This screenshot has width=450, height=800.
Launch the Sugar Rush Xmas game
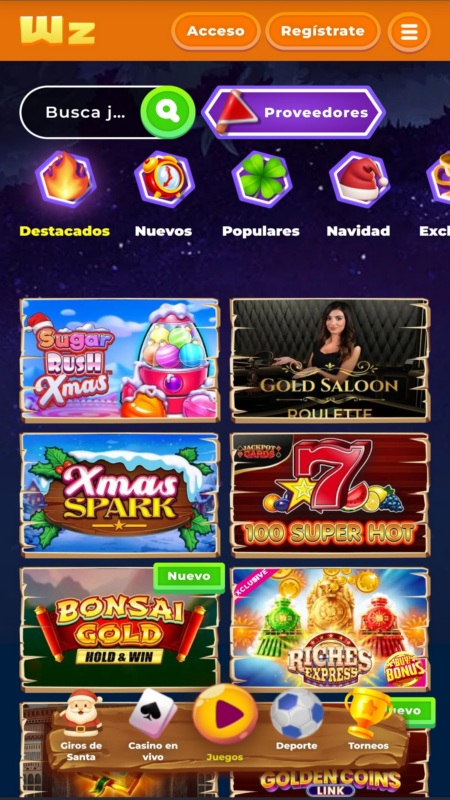(x=120, y=360)
